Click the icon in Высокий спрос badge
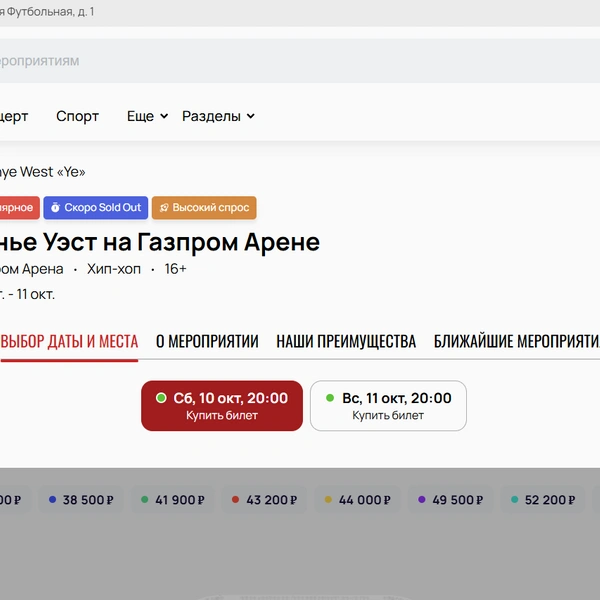Image resolution: width=600 pixels, height=600 pixels. click(164, 208)
